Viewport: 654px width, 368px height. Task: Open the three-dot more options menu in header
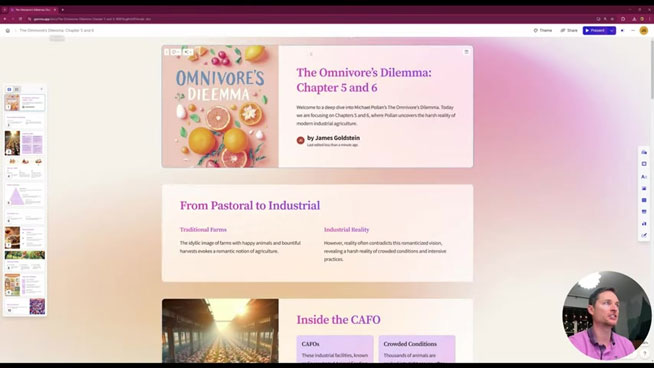tap(633, 30)
